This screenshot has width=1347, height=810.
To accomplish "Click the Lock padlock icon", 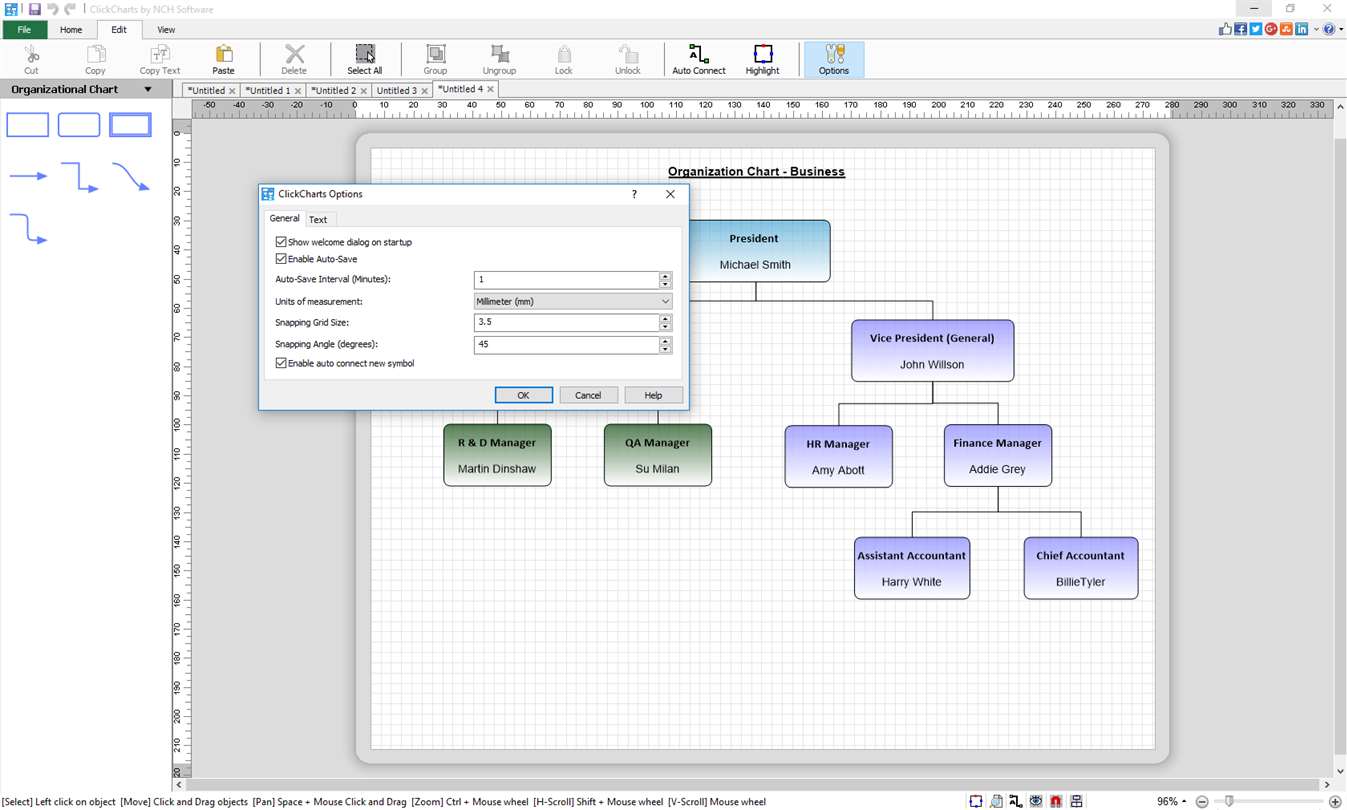I will point(564,54).
